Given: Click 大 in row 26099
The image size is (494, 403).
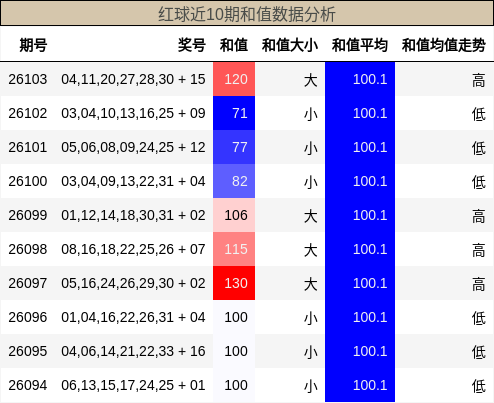Looking at the screenshot, I should pos(311,216).
